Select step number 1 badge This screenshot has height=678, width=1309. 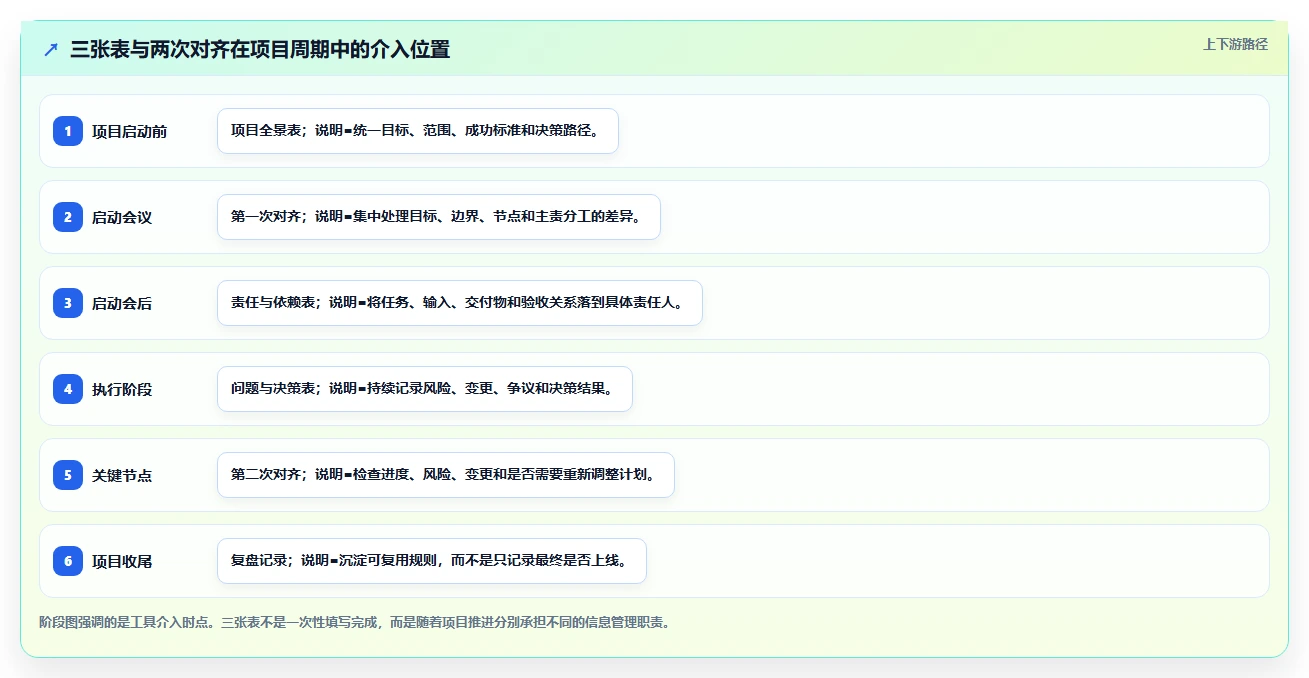click(x=68, y=130)
